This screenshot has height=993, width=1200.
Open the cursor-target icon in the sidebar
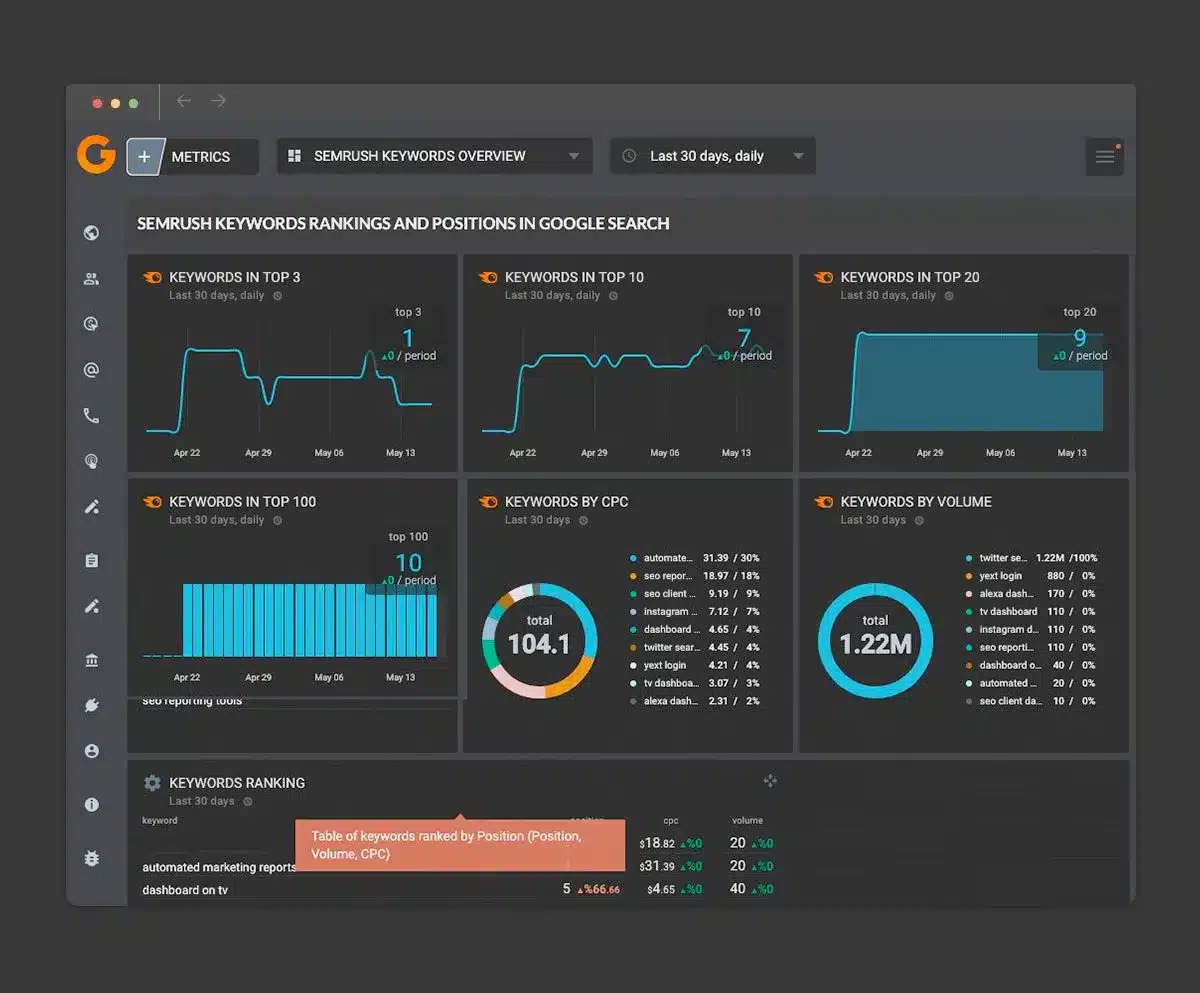coord(92,324)
